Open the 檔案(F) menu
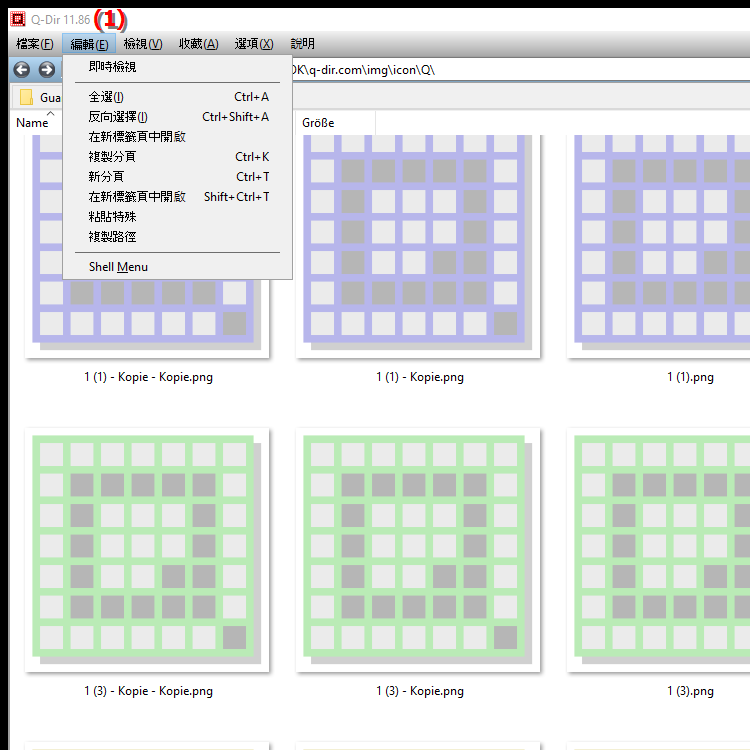Screen dimensions: 750x750 (x=34, y=44)
